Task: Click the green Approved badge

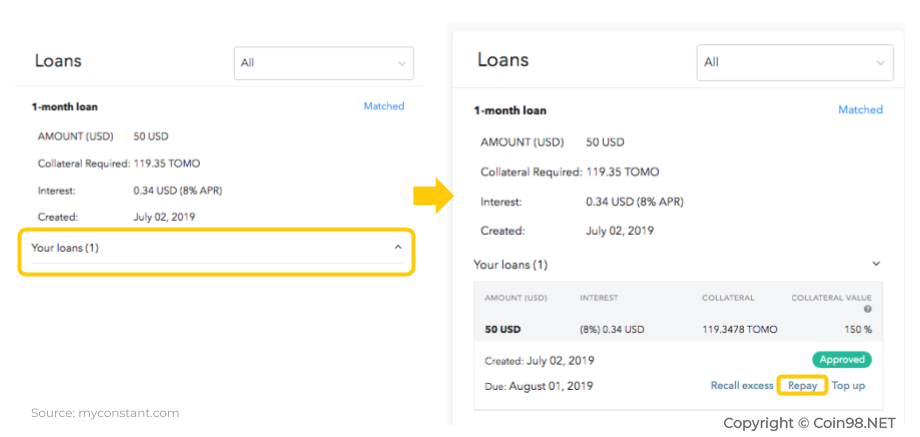Action: click(x=841, y=360)
